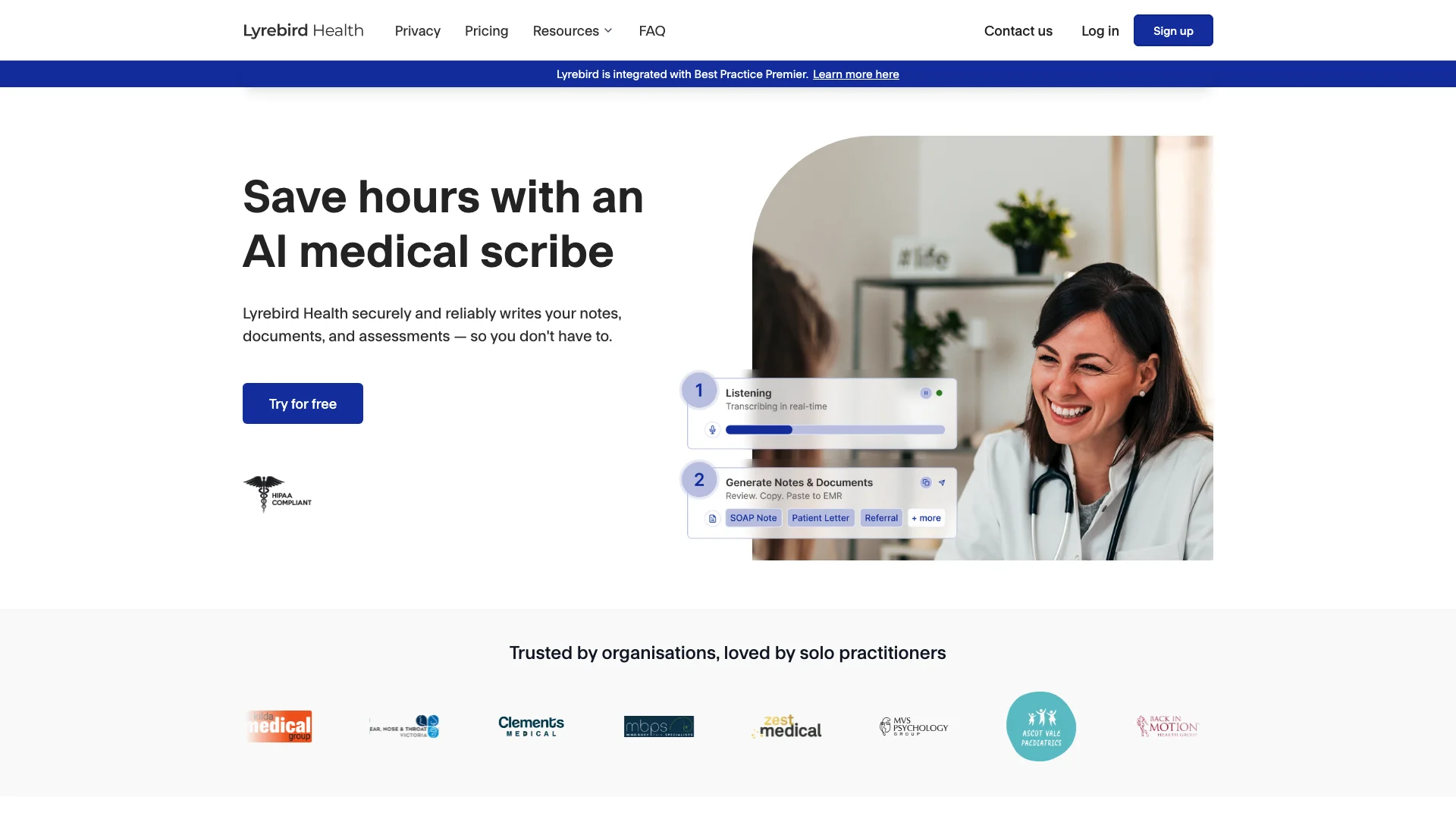Click the Try for free button
Screen dimensions: 1456x819
coord(303,403)
